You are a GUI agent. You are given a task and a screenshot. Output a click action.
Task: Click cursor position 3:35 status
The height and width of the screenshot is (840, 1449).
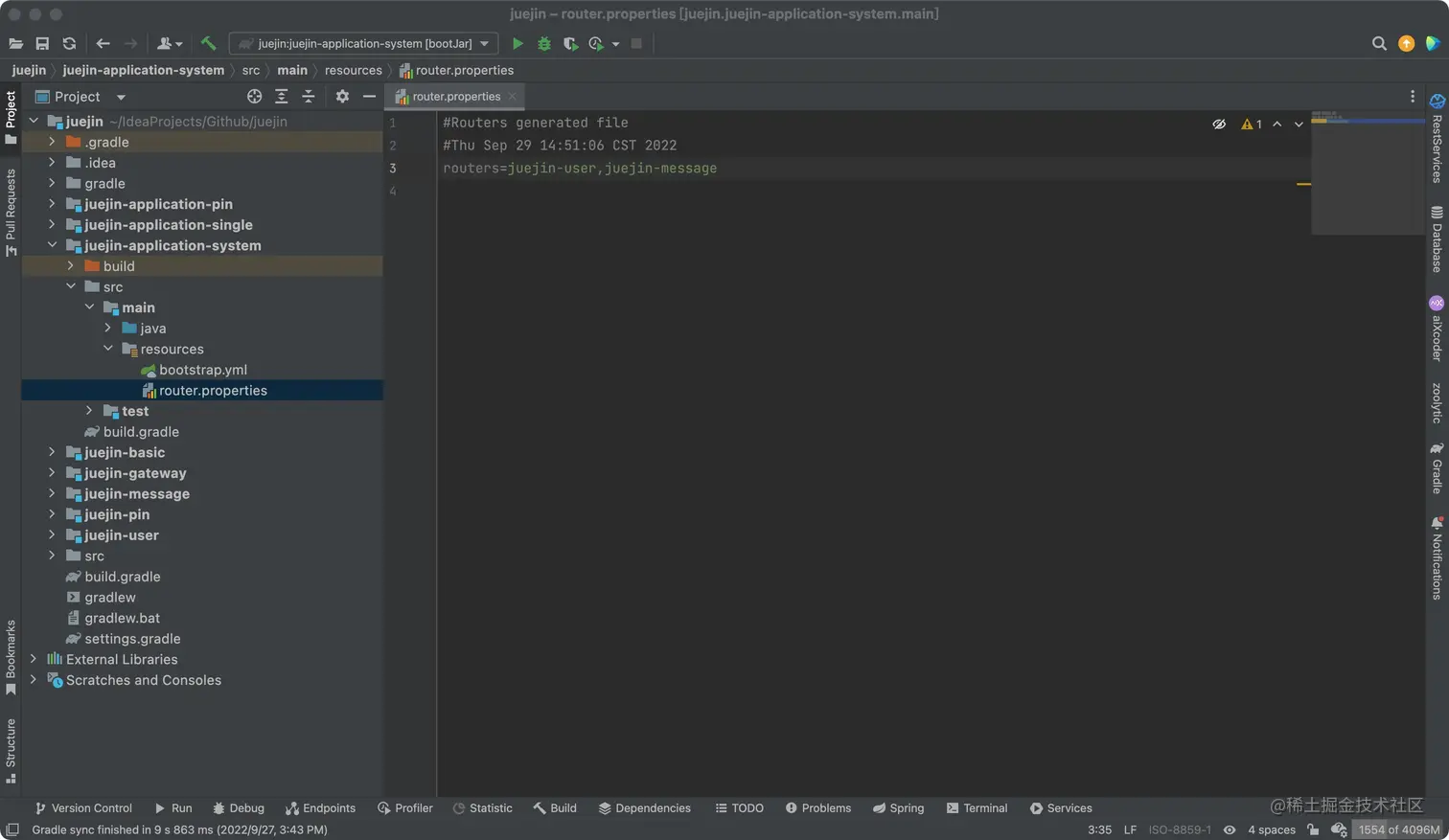(x=1099, y=829)
